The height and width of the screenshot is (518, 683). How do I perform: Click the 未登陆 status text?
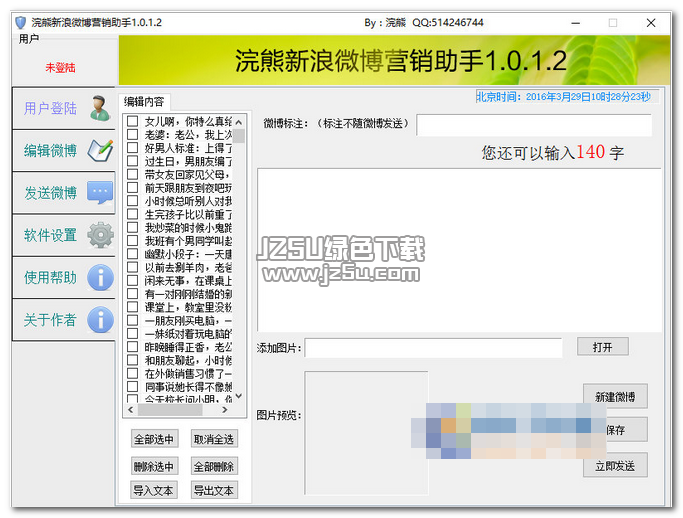[61, 68]
